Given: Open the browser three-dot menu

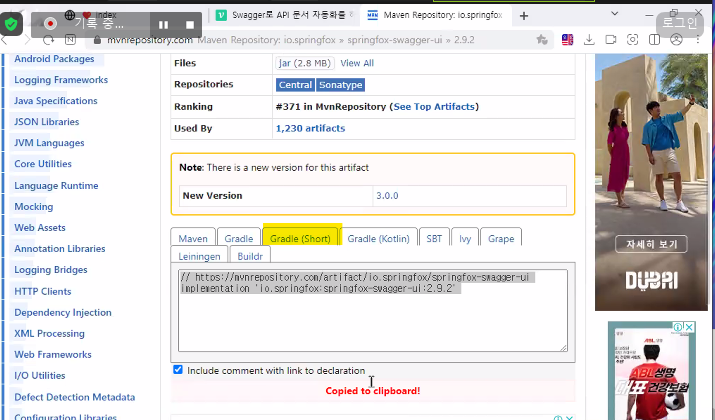Looking at the screenshot, I should [x=698, y=40].
